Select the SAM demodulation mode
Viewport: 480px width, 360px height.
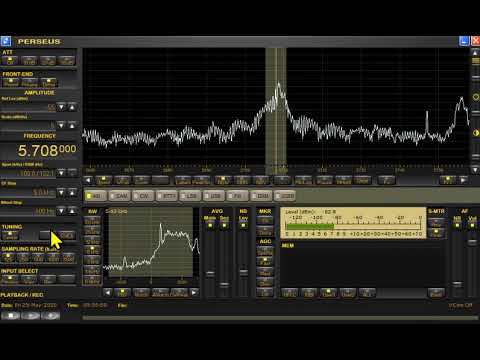[119, 196]
